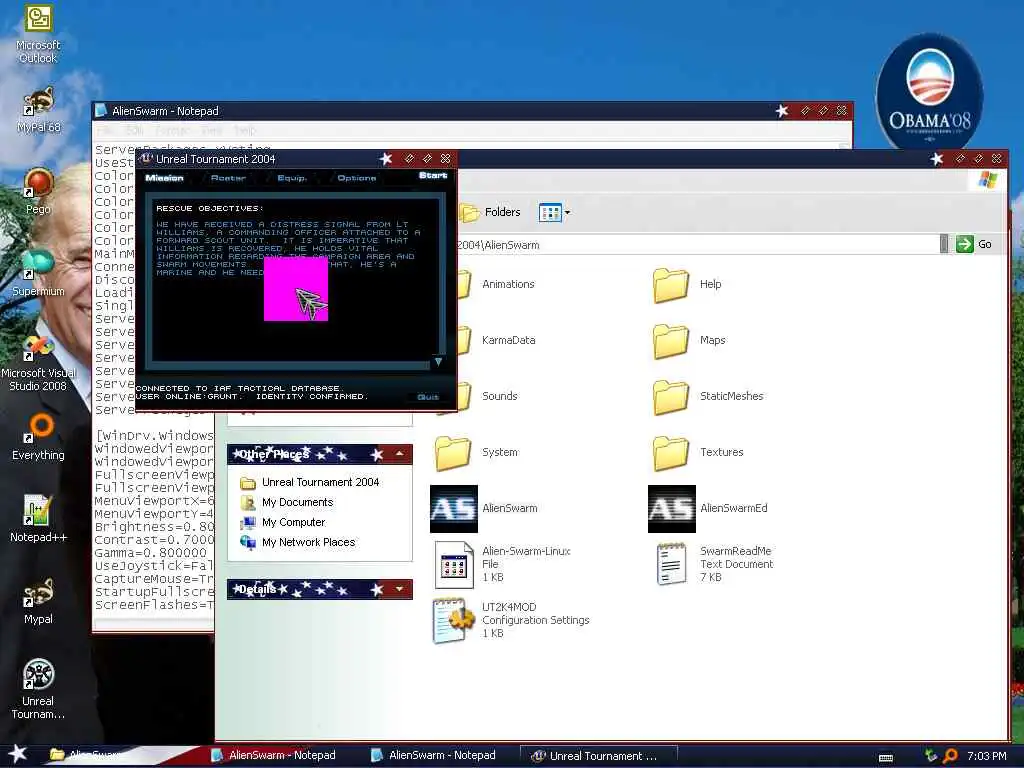Screen dimensions: 1024x768
Task: Click the star button in Notepad title bar
Action: (782, 111)
